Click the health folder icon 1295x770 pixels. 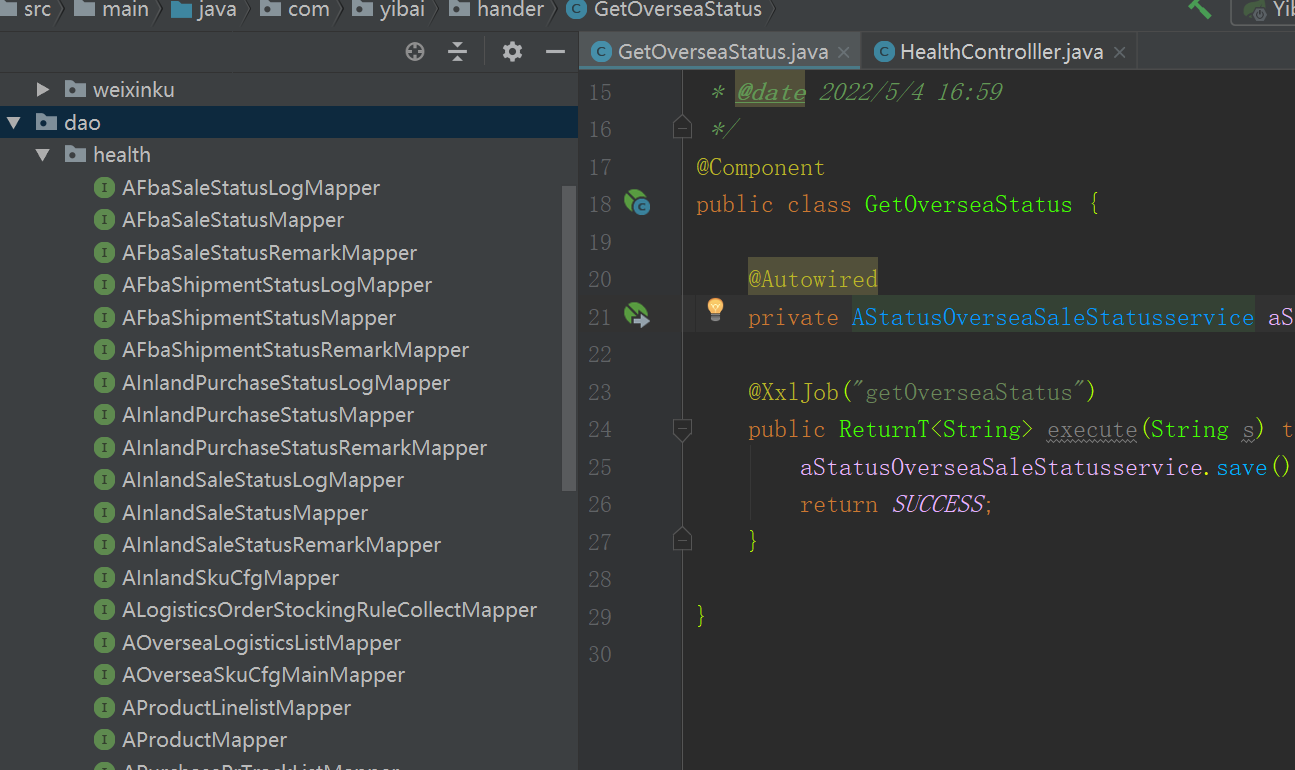click(75, 154)
